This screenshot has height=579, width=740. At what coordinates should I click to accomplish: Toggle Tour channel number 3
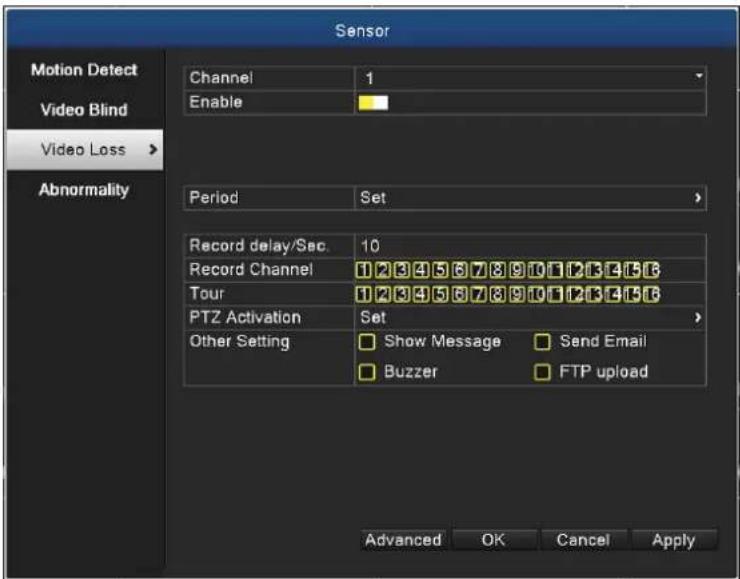coord(402,294)
